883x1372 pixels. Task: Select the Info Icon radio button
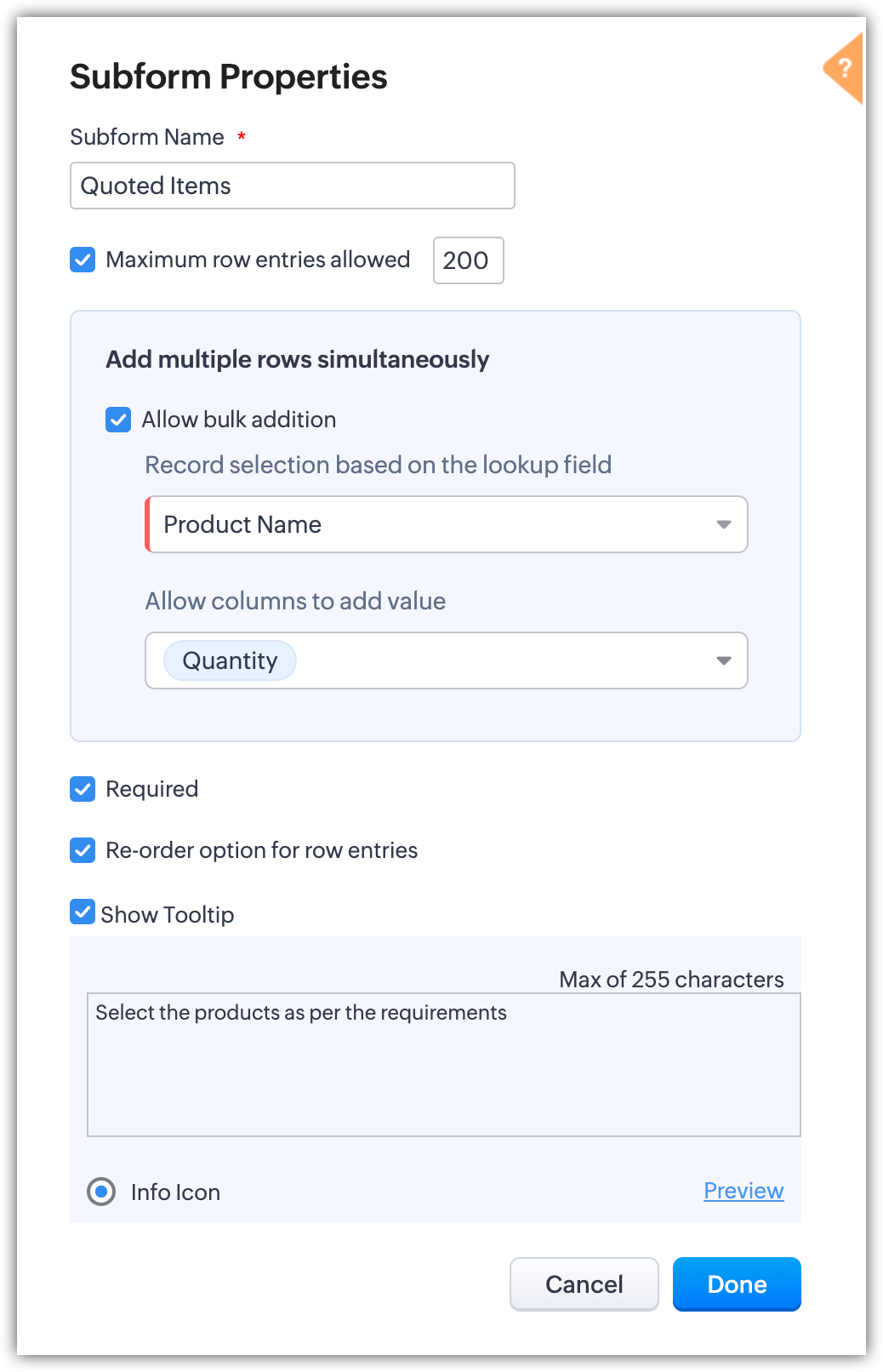point(101,1192)
